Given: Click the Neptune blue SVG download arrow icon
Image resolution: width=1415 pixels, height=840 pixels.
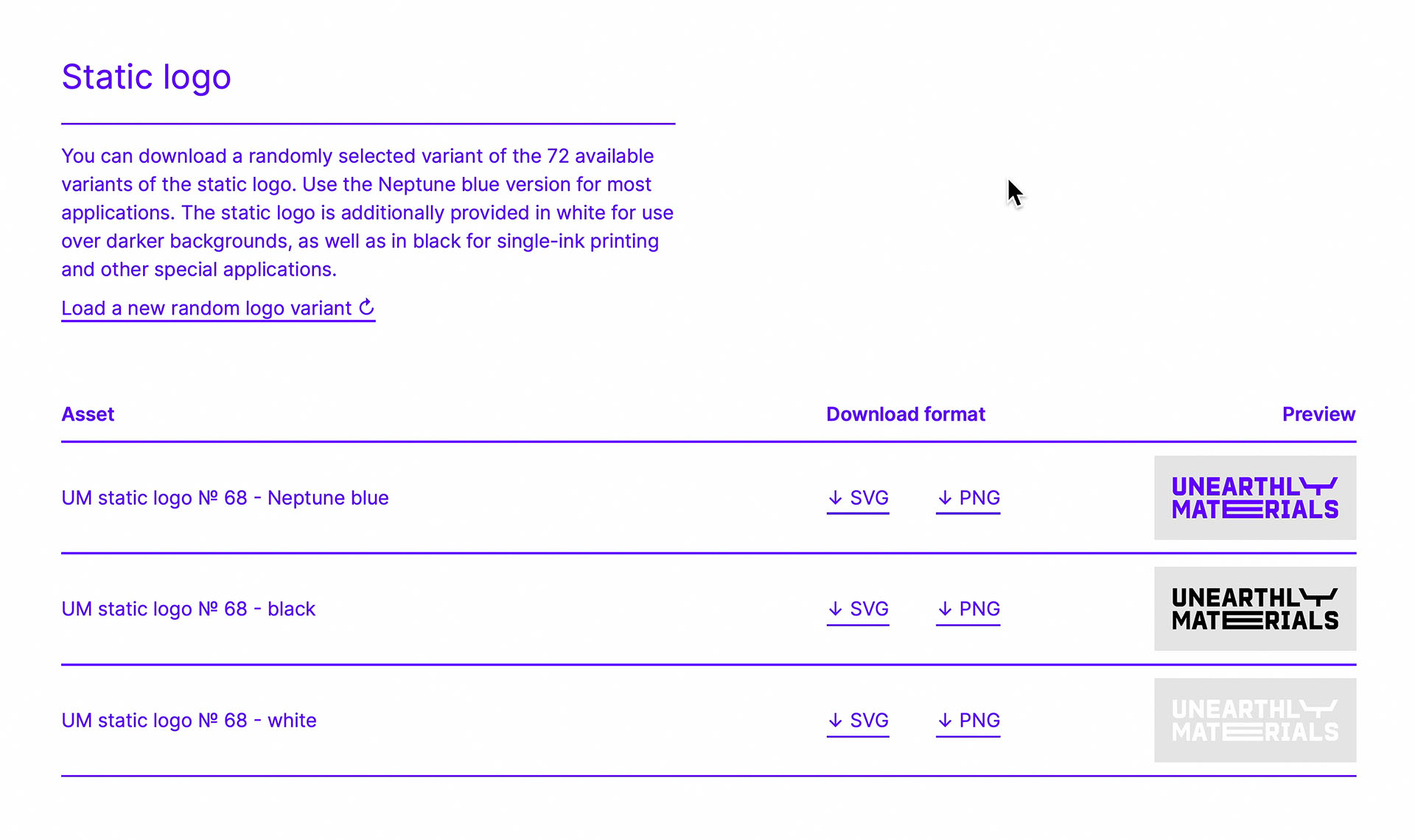Looking at the screenshot, I should tap(835, 498).
